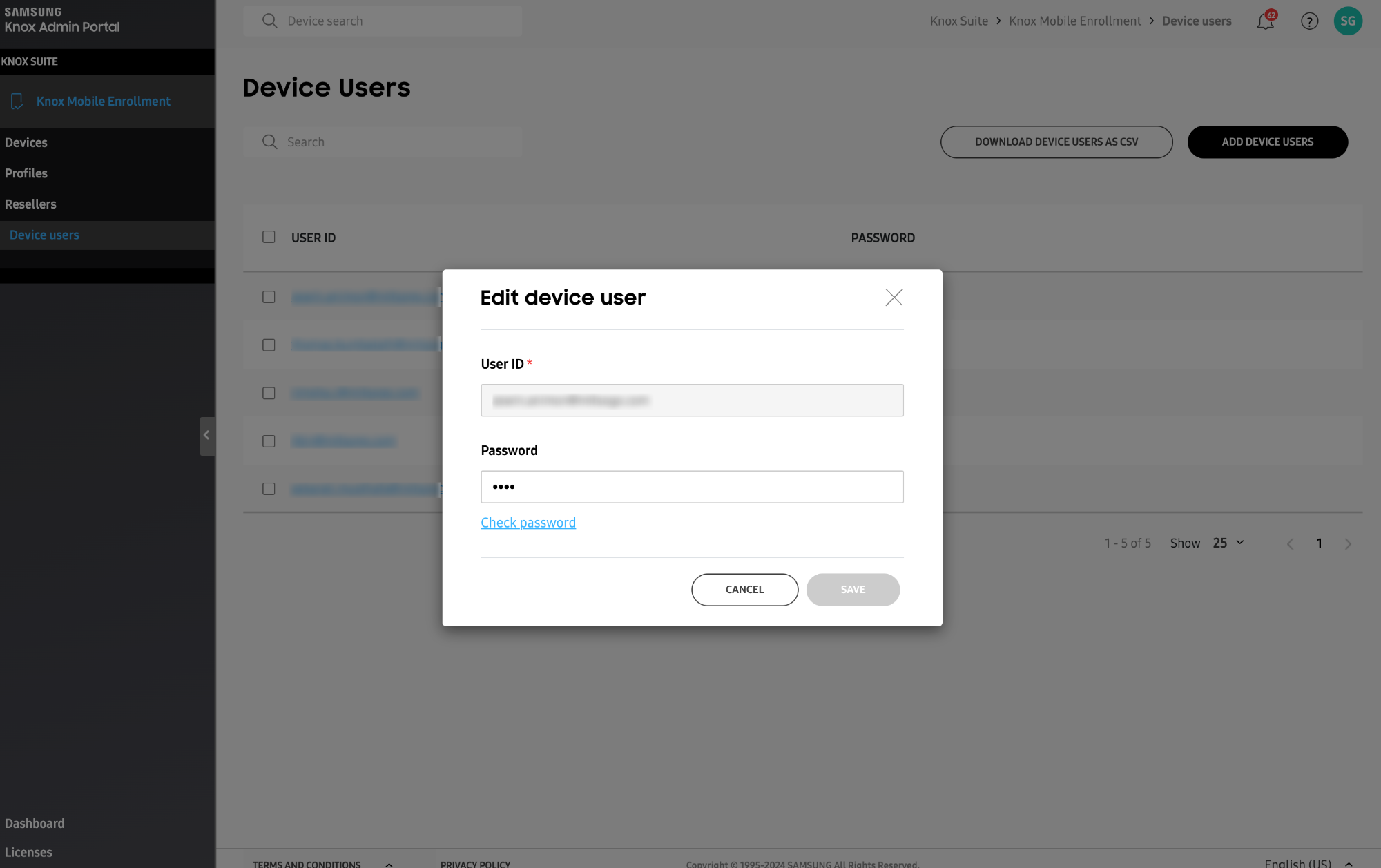Open notifications bell
The image size is (1381, 868).
click(x=1266, y=21)
